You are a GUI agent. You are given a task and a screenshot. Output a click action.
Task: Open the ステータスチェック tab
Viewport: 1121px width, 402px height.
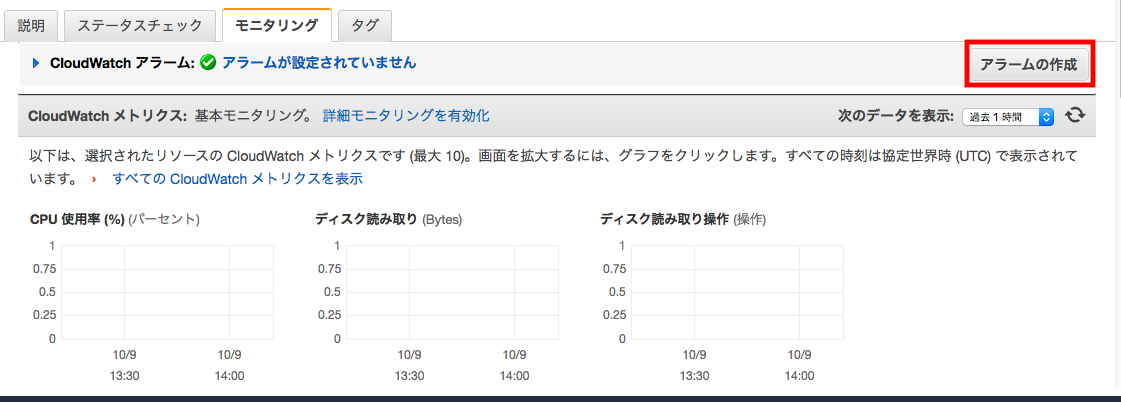[x=140, y=26]
